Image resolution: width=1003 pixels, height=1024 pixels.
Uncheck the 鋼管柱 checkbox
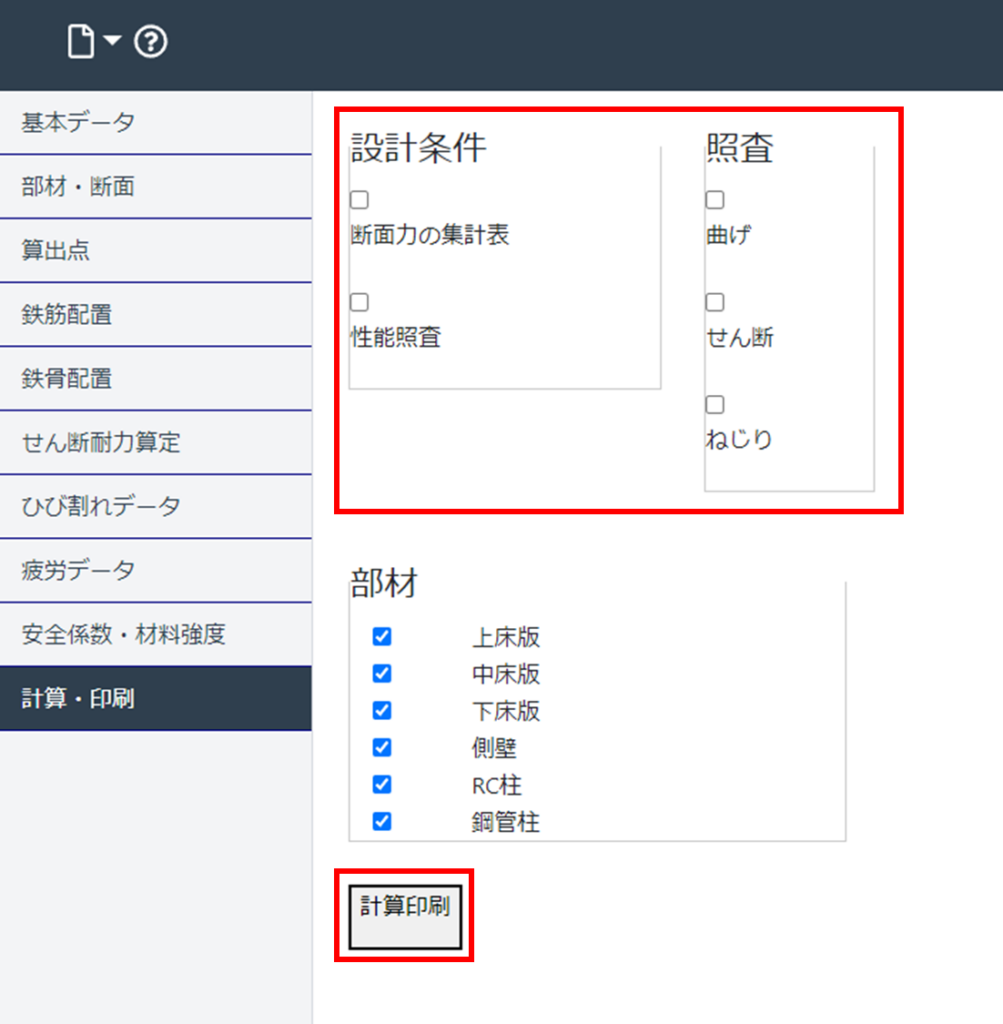pos(382,821)
